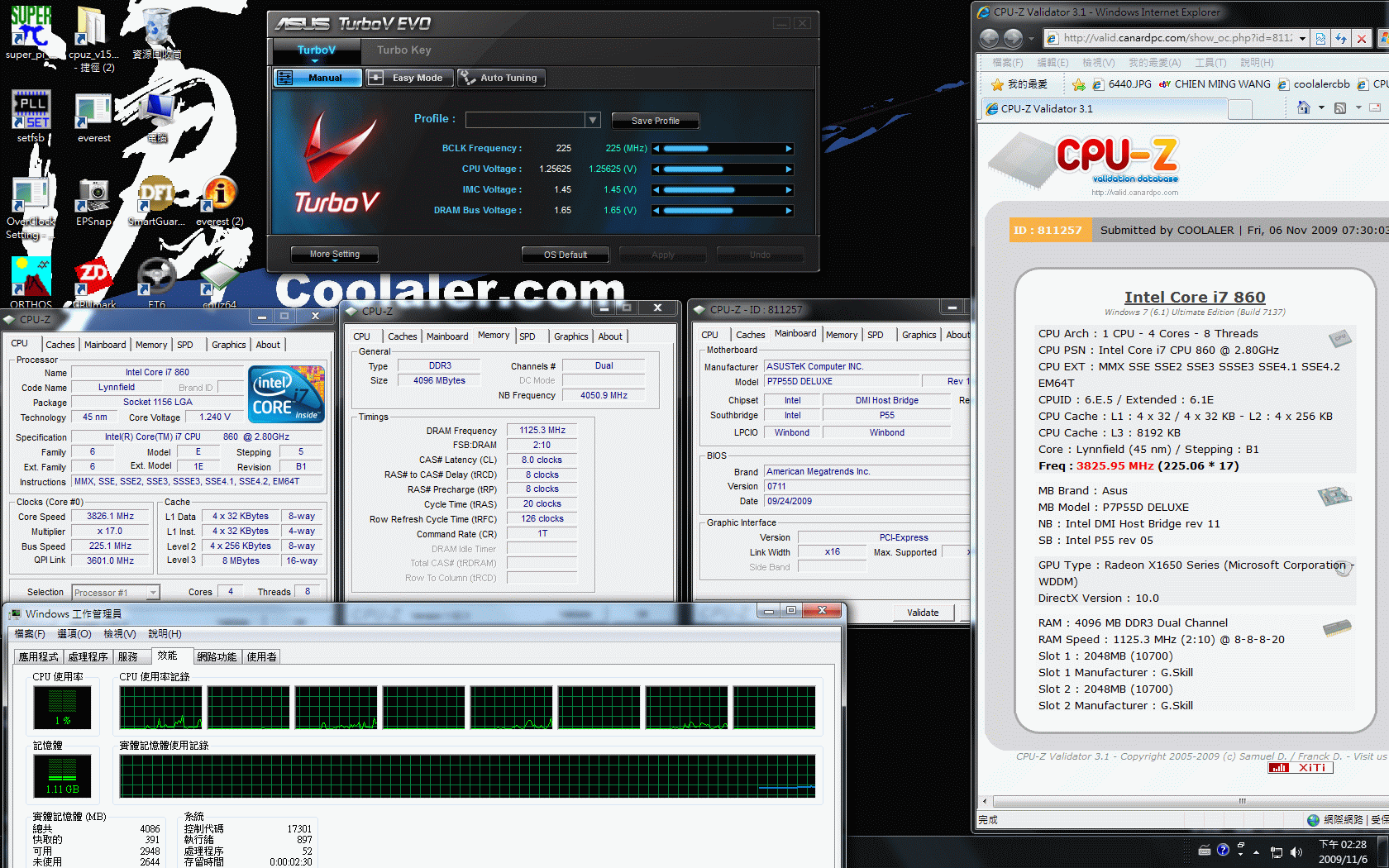1389x868 pixels.
Task: Open the Computer (電腦) desktop icon
Action: click(157, 117)
